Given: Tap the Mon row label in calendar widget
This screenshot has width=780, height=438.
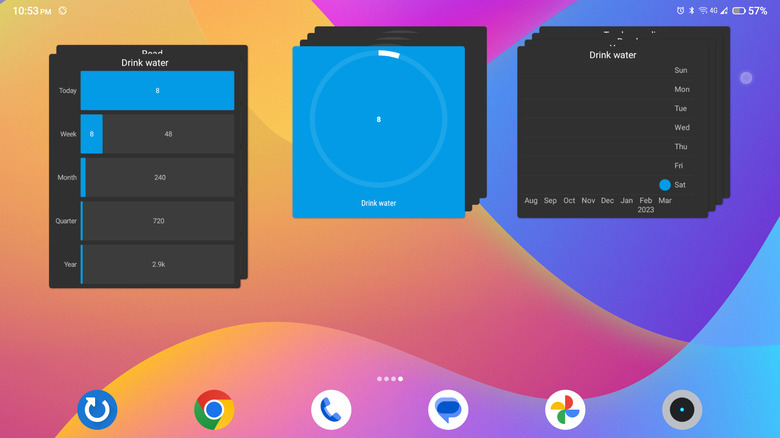Looking at the screenshot, I should pos(682,89).
